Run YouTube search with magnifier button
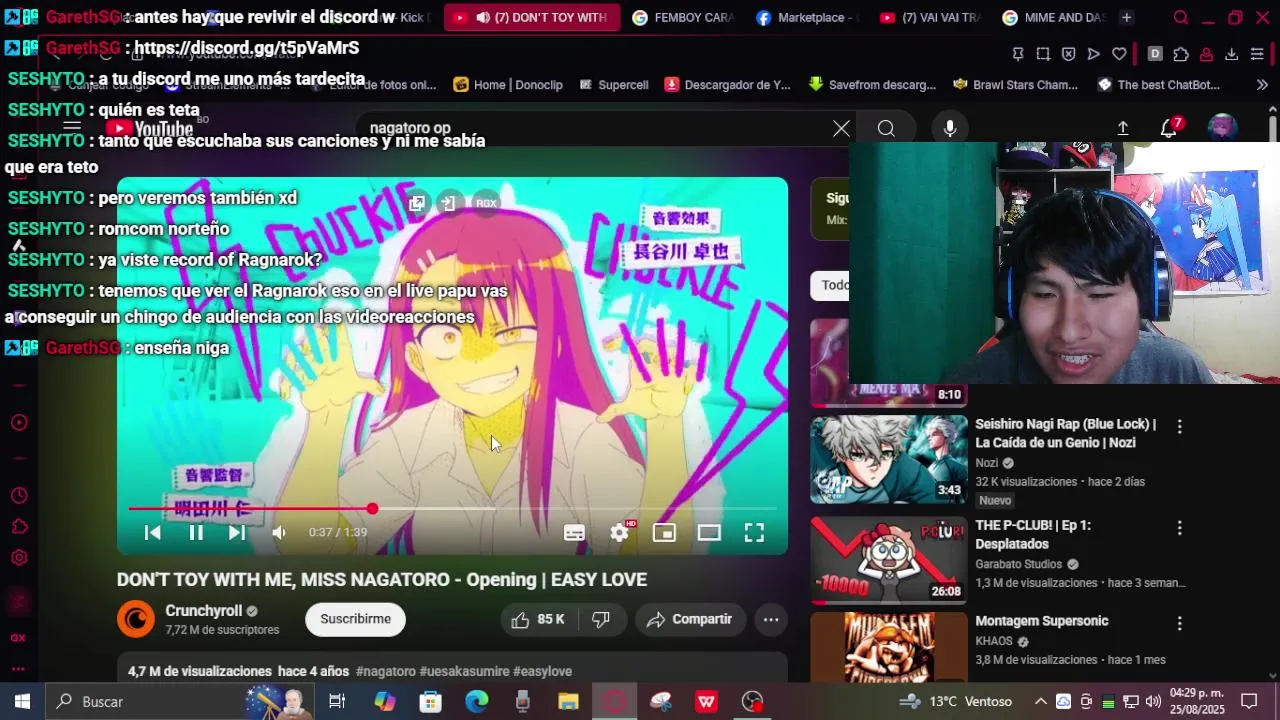1280x720 pixels. pyautogui.click(x=886, y=128)
